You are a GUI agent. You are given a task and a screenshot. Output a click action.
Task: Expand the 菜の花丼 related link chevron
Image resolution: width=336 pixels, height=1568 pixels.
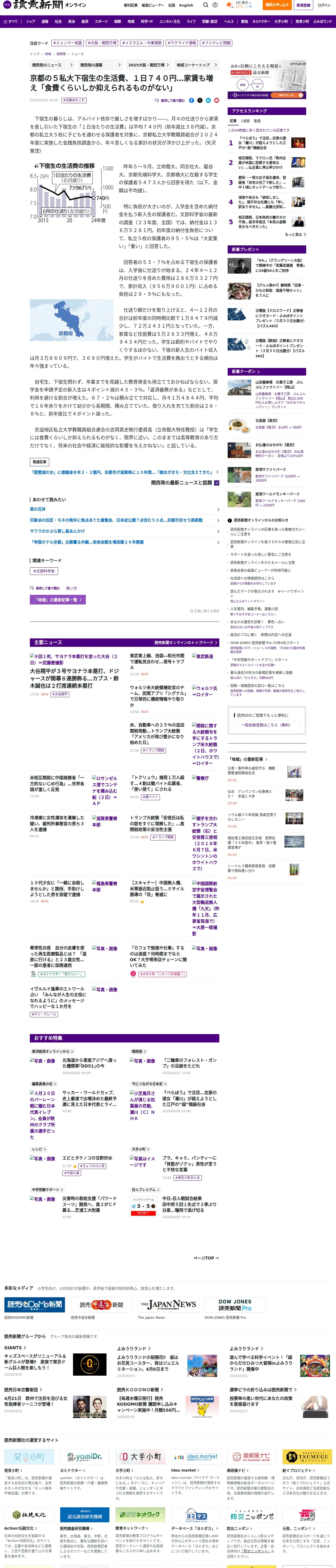(218, 510)
